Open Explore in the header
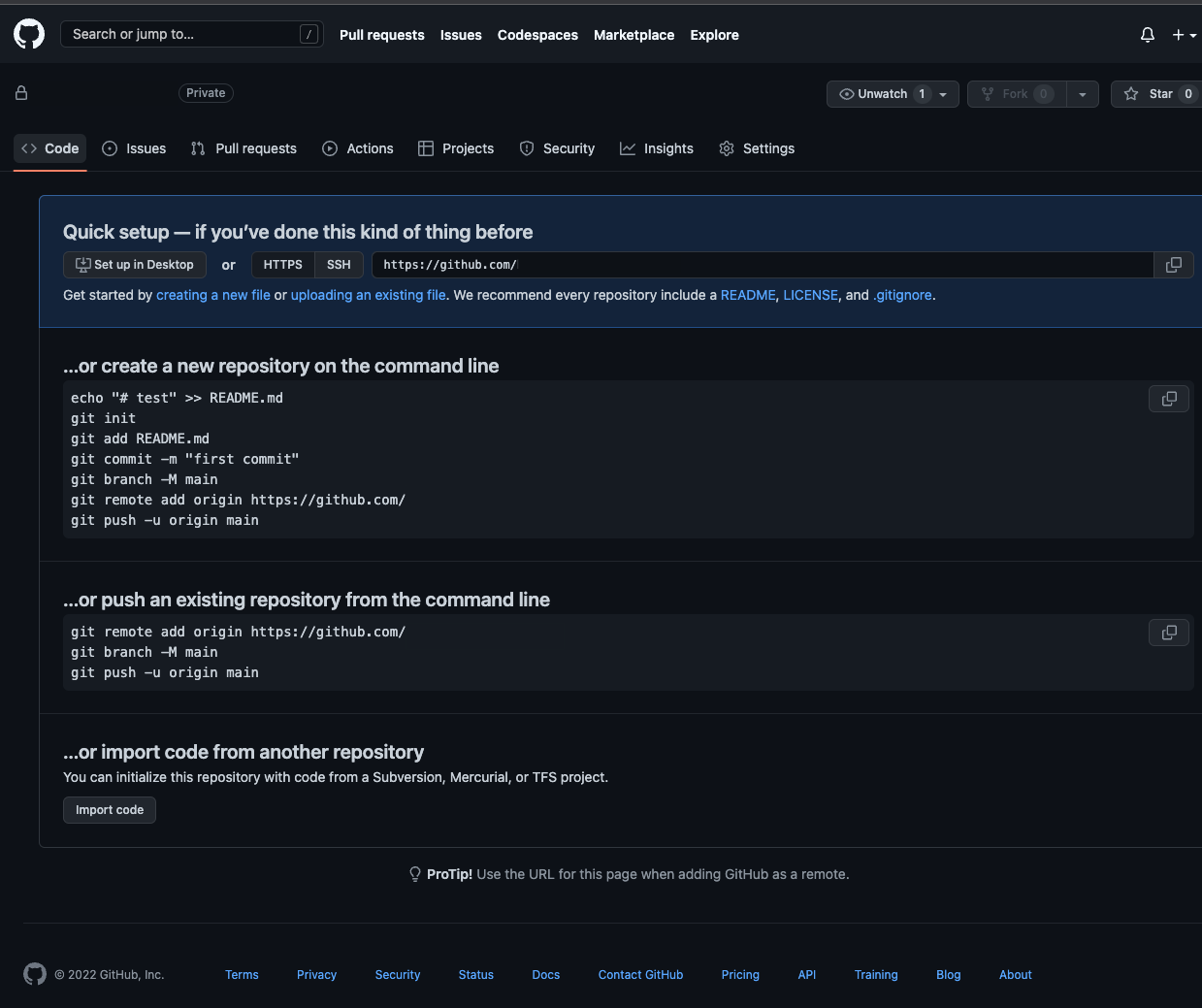This screenshot has height=1008, width=1202. pyautogui.click(x=715, y=35)
